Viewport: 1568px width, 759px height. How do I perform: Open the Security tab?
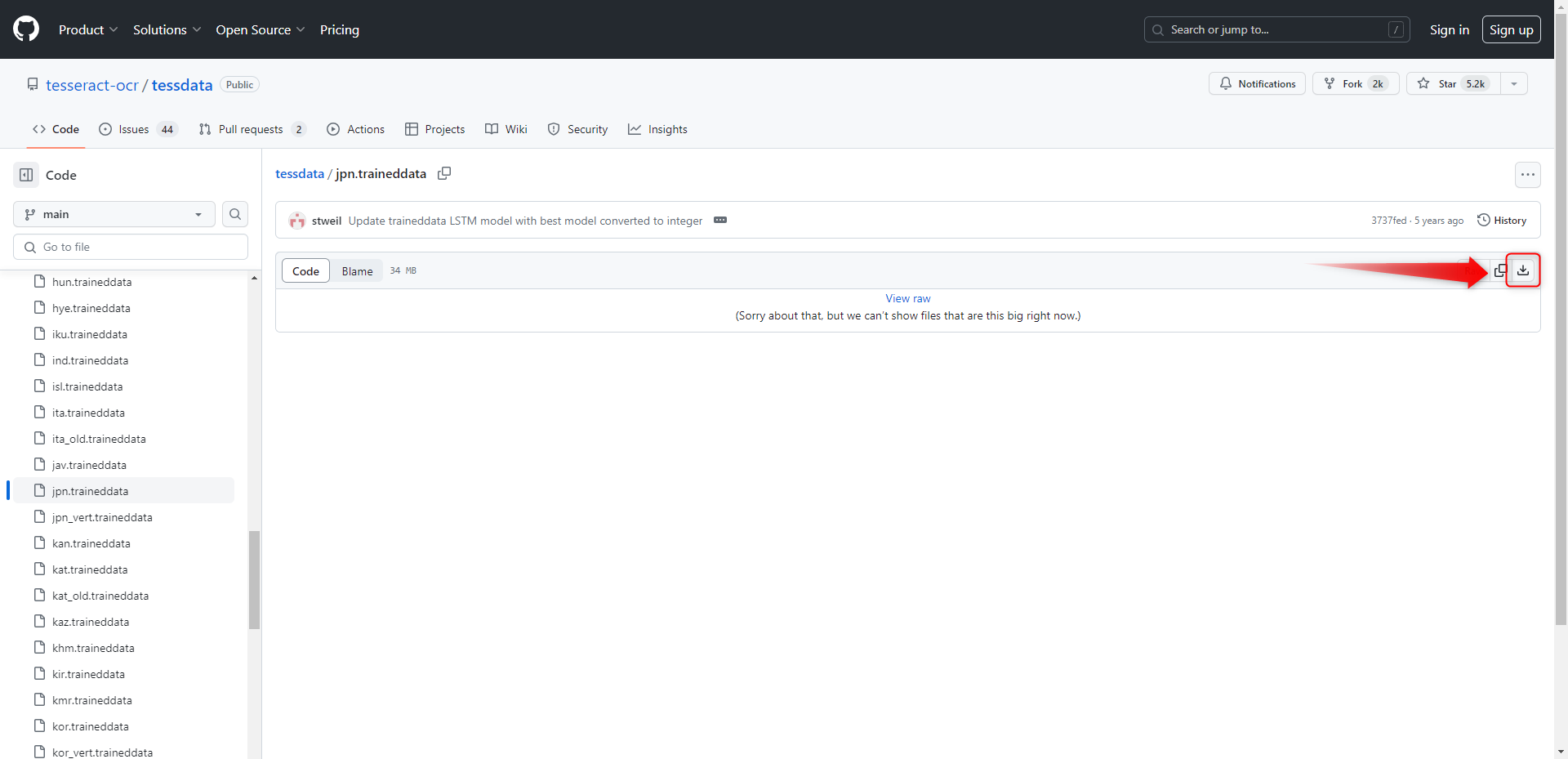tap(577, 129)
